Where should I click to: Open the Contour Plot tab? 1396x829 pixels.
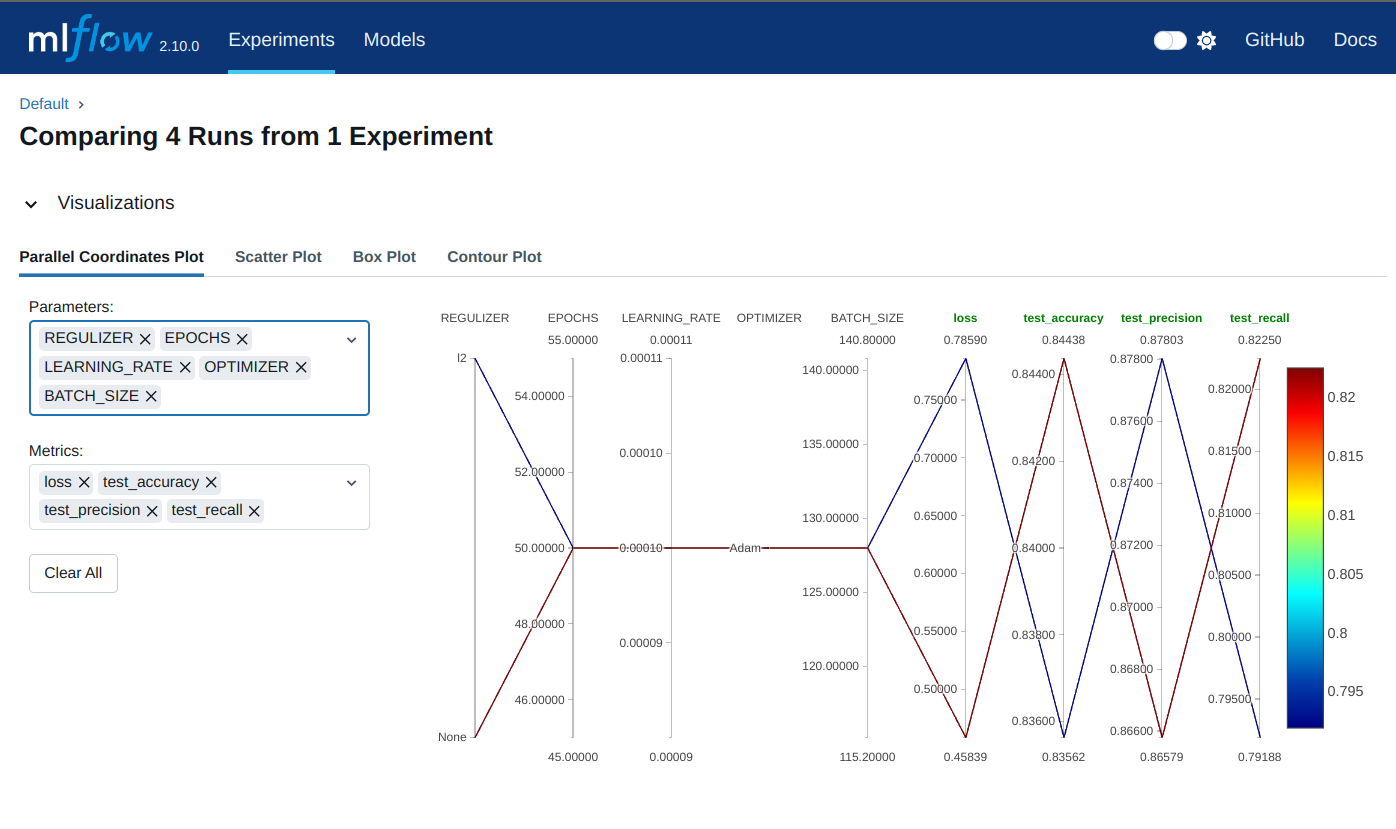pos(494,257)
